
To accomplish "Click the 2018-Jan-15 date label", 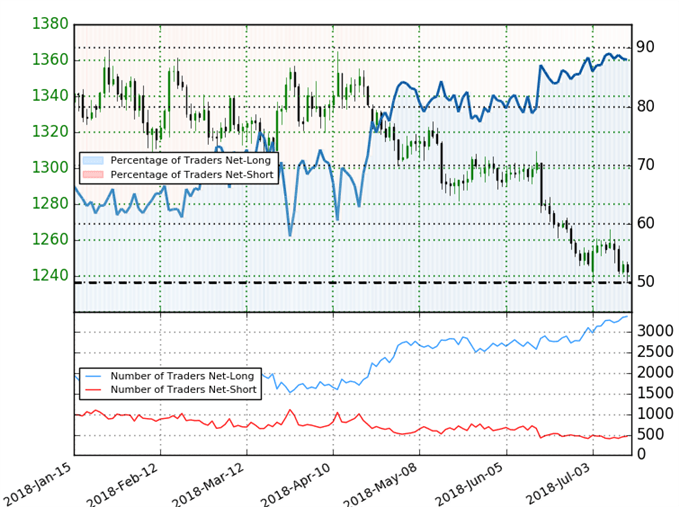I will (x=36, y=484).
